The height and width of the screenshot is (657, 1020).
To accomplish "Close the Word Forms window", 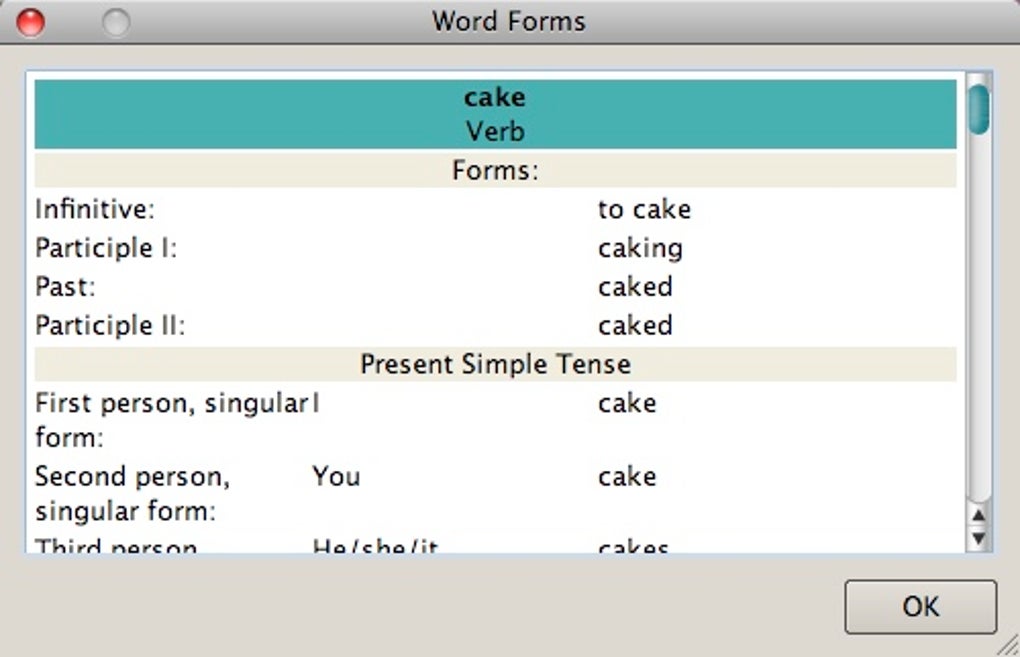I will (31, 22).
